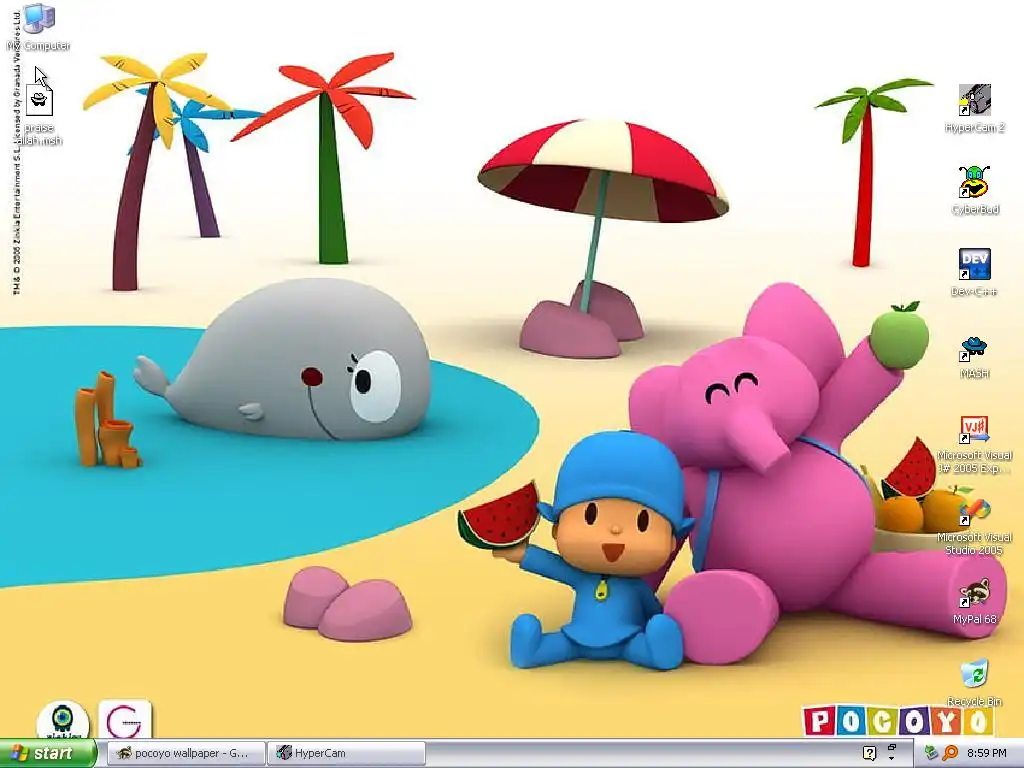Screen dimensions: 1024x768
Task: Open the Start menu
Action: (x=48, y=753)
